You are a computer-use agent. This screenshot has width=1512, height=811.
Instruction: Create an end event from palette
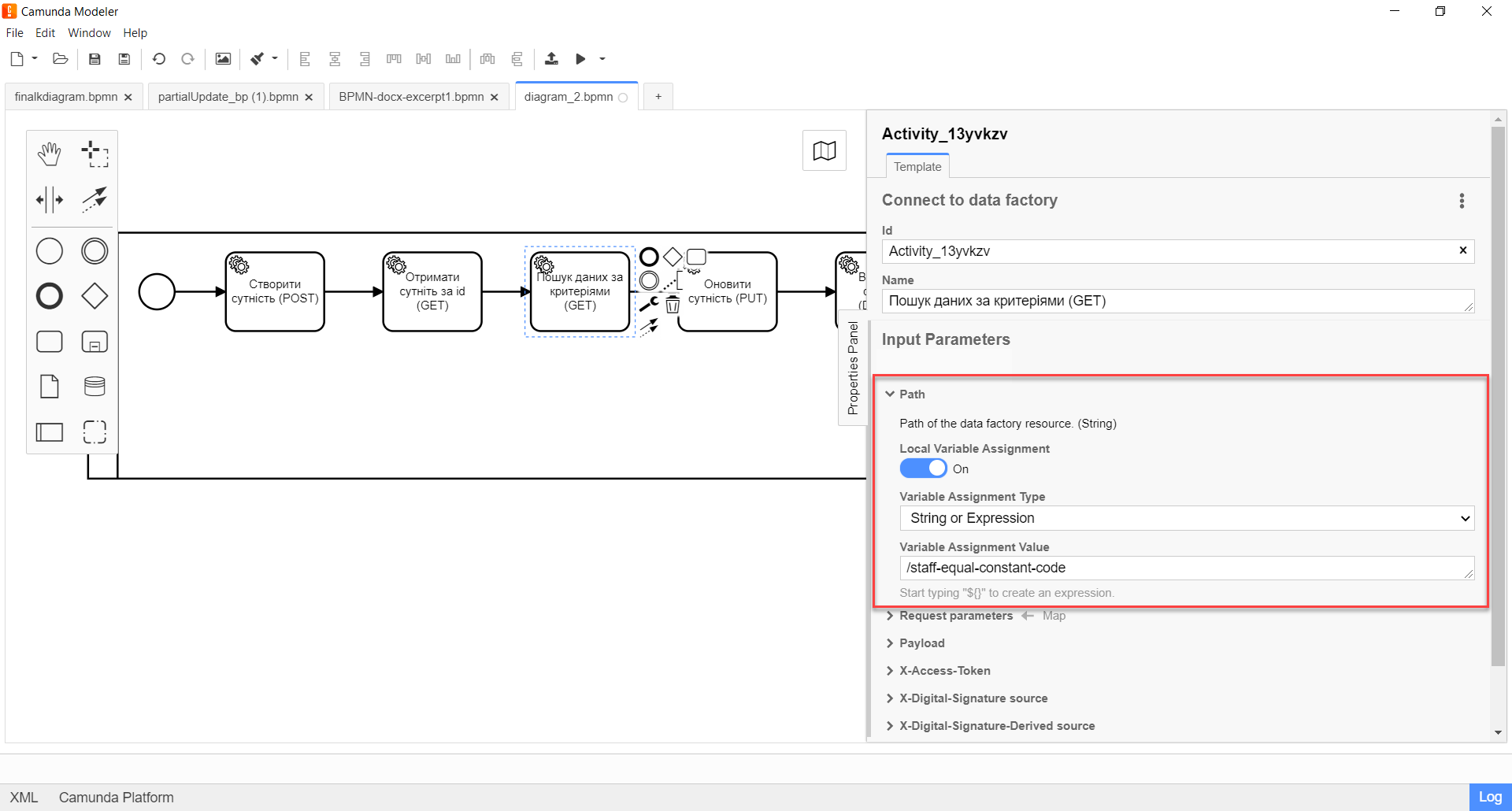(50, 296)
